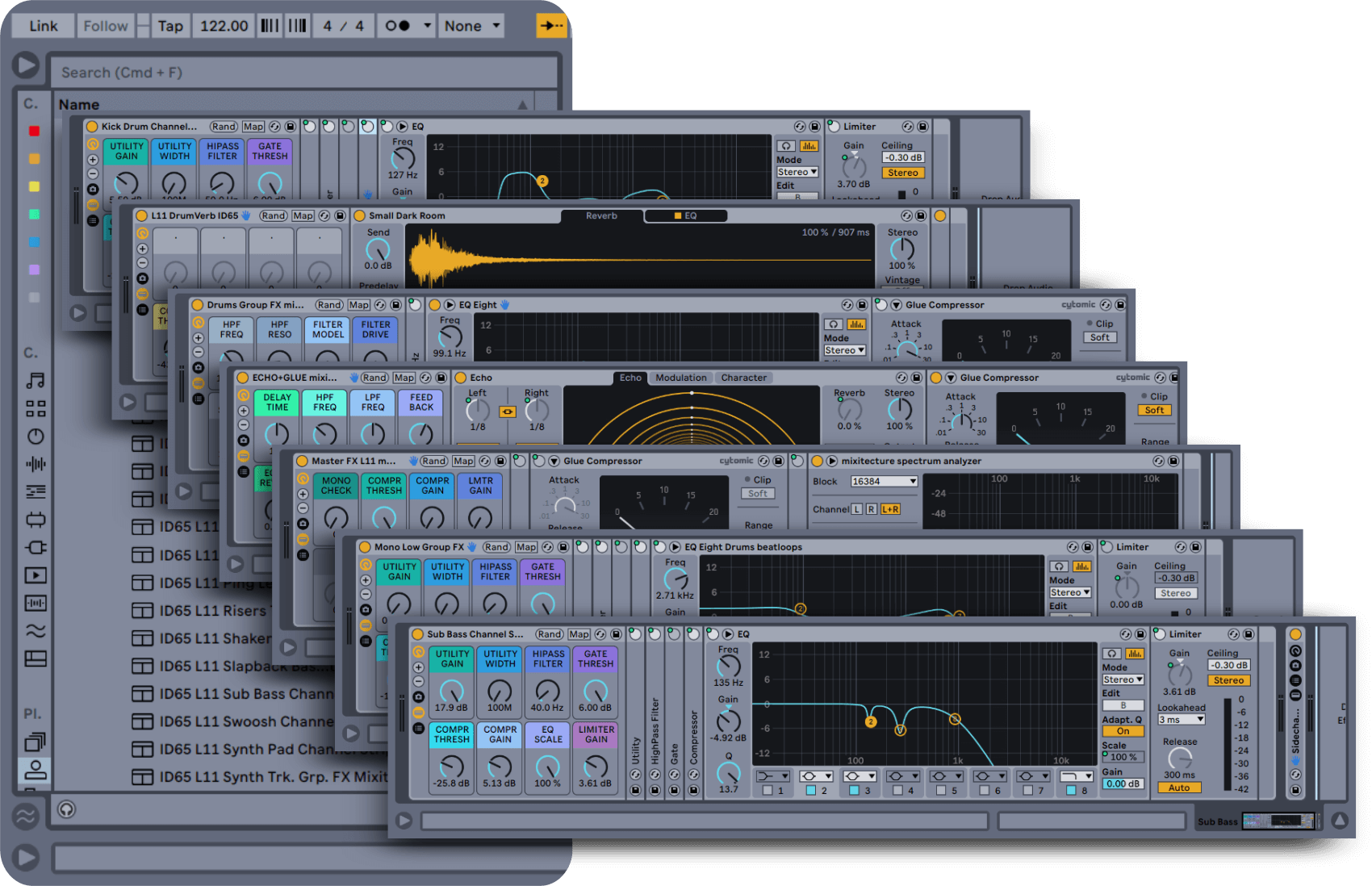Select EQ tab in Small Dark Room device
Image resolution: width=1372 pixels, height=886 pixels.
[x=686, y=215]
